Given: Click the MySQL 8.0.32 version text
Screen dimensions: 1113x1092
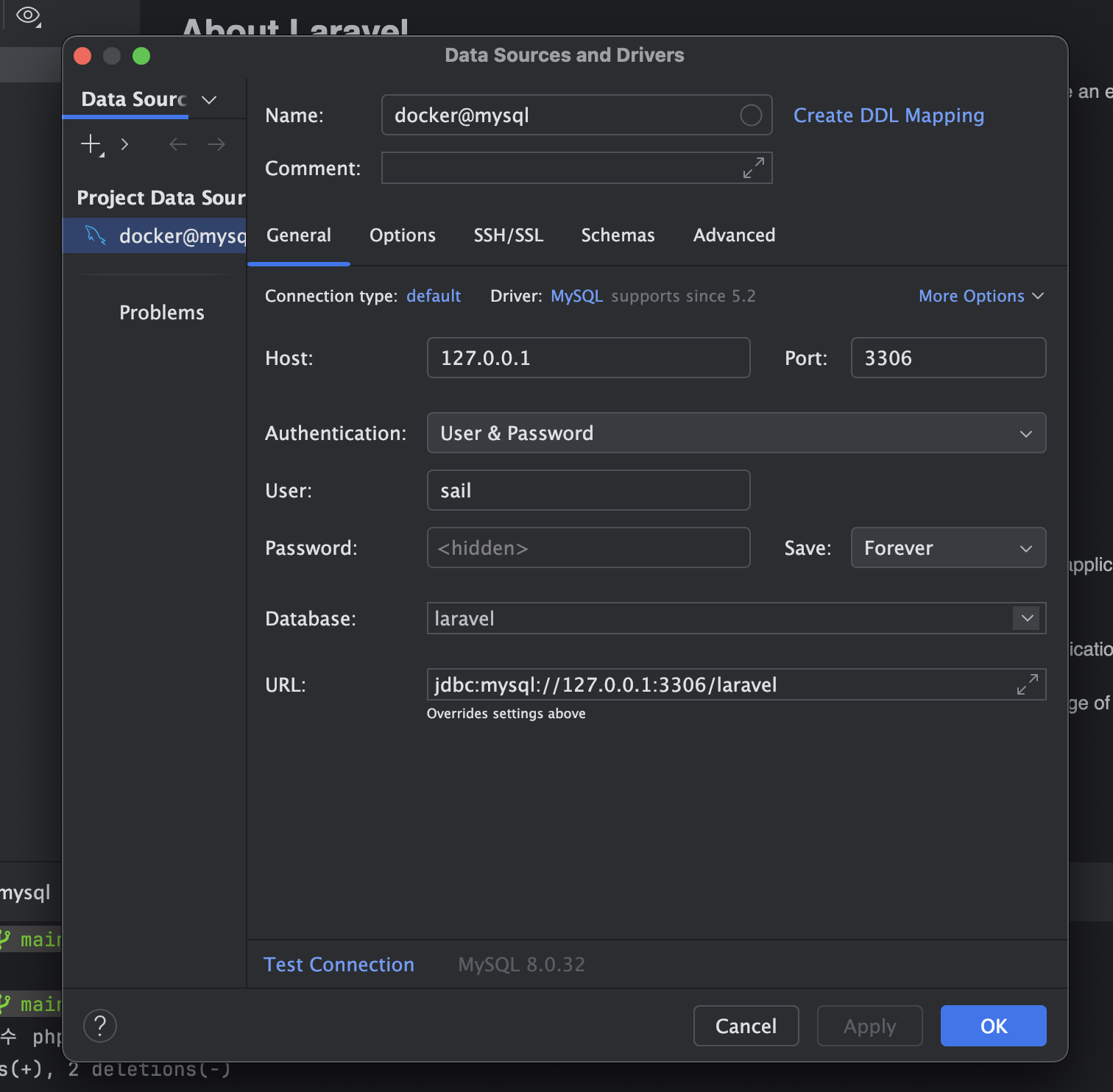Looking at the screenshot, I should pyautogui.click(x=521, y=964).
